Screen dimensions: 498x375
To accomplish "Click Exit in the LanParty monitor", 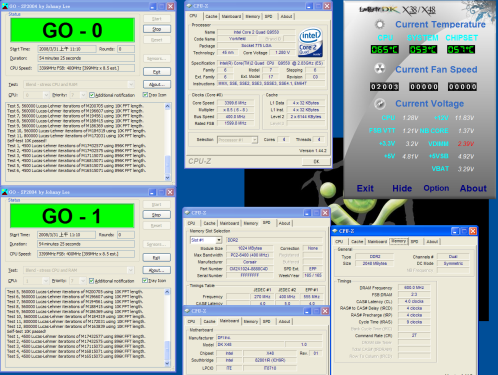I will pyautogui.click(x=365, y=188).
